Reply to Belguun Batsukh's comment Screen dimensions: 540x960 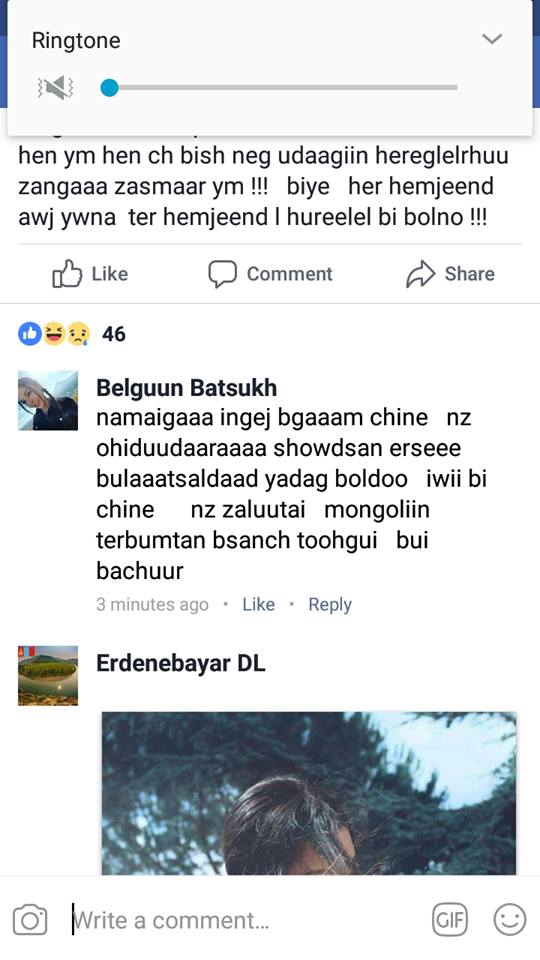[330, 604]
